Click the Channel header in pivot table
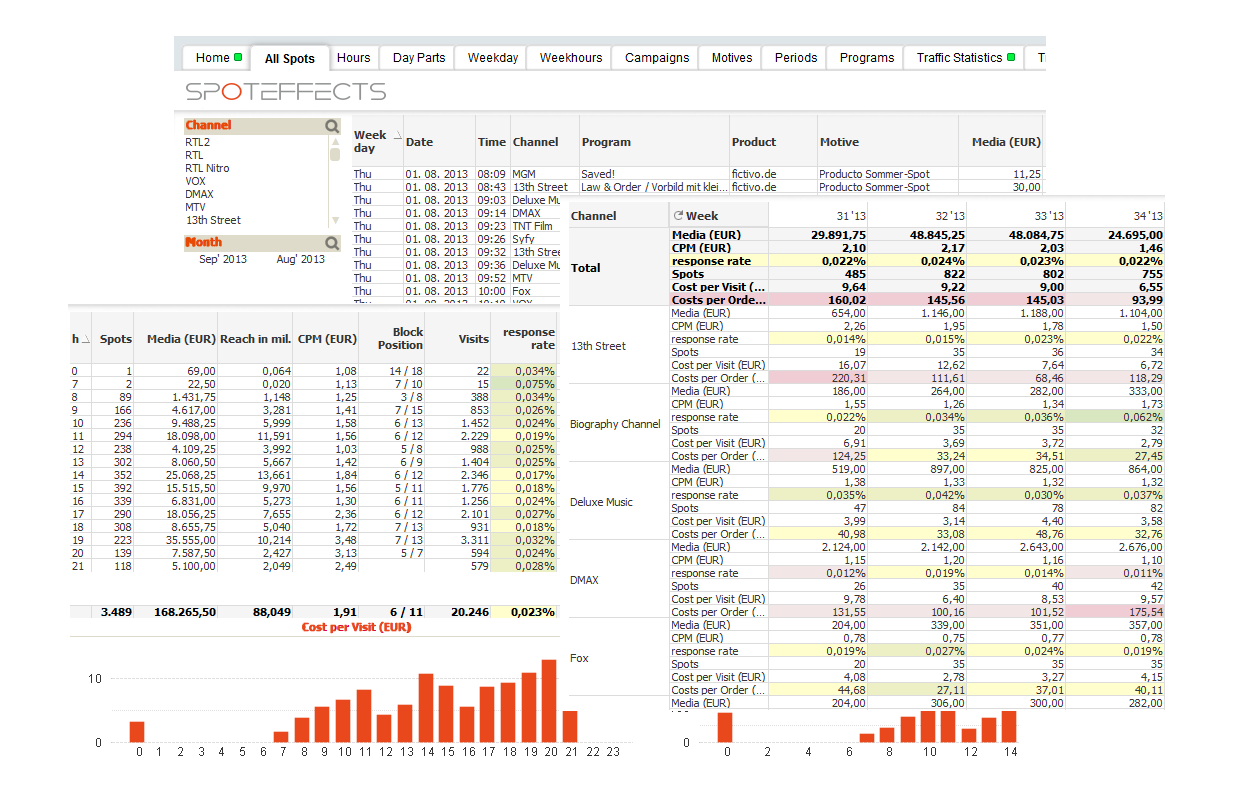Screen dimensions: 1258x810 [618, 215]
